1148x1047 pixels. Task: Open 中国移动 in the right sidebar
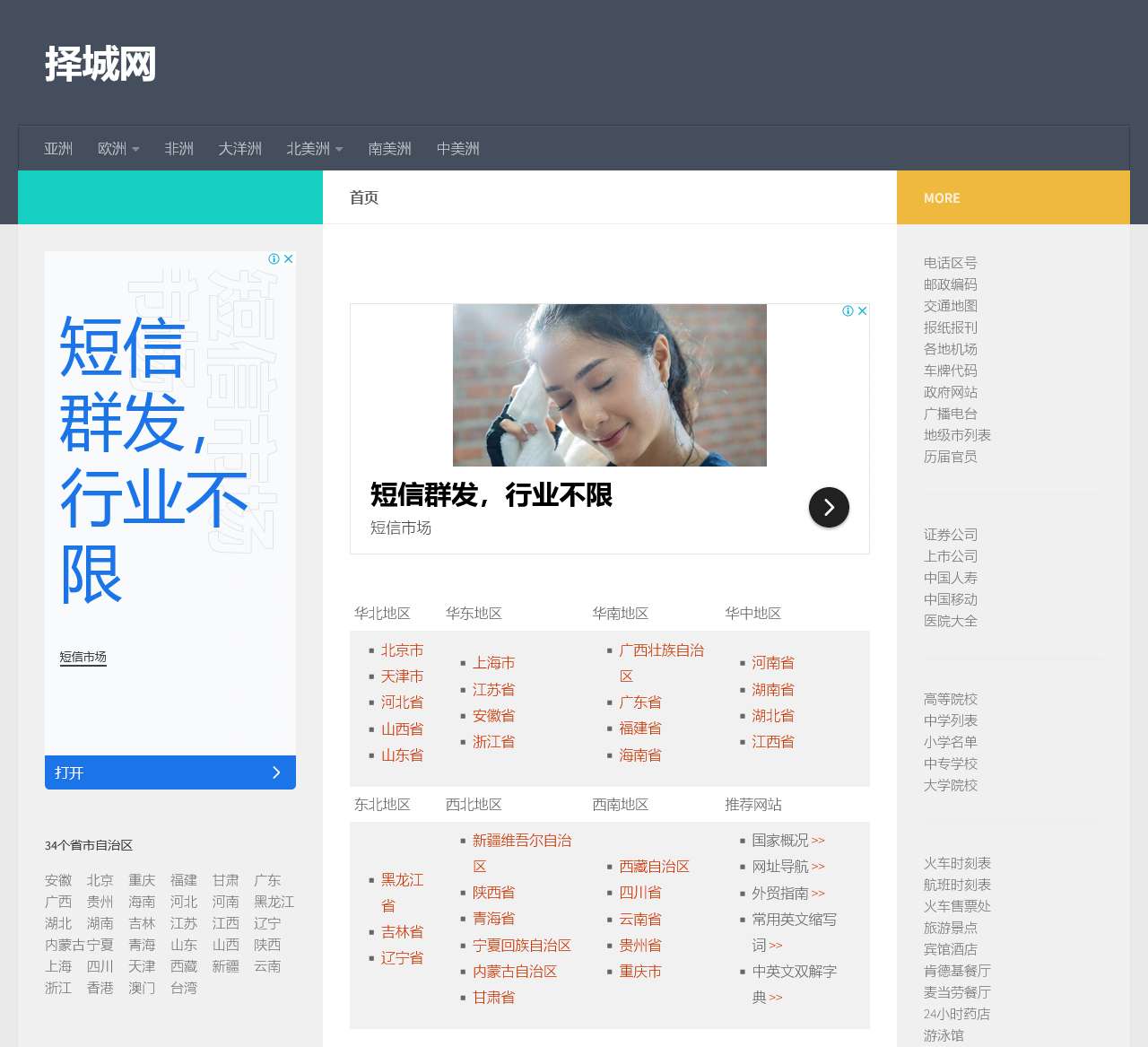pyautogui.click(x=951, y=599)
